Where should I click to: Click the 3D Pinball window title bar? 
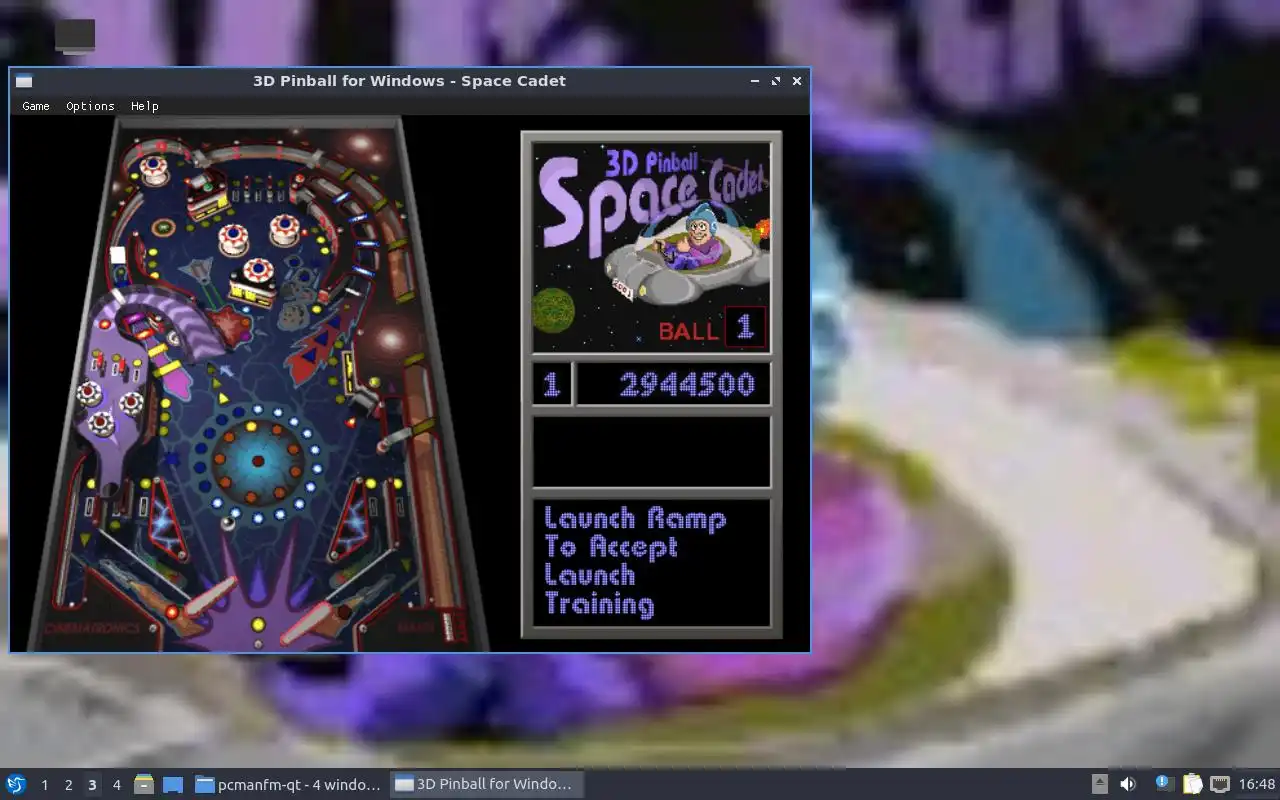tap(409, 81)
